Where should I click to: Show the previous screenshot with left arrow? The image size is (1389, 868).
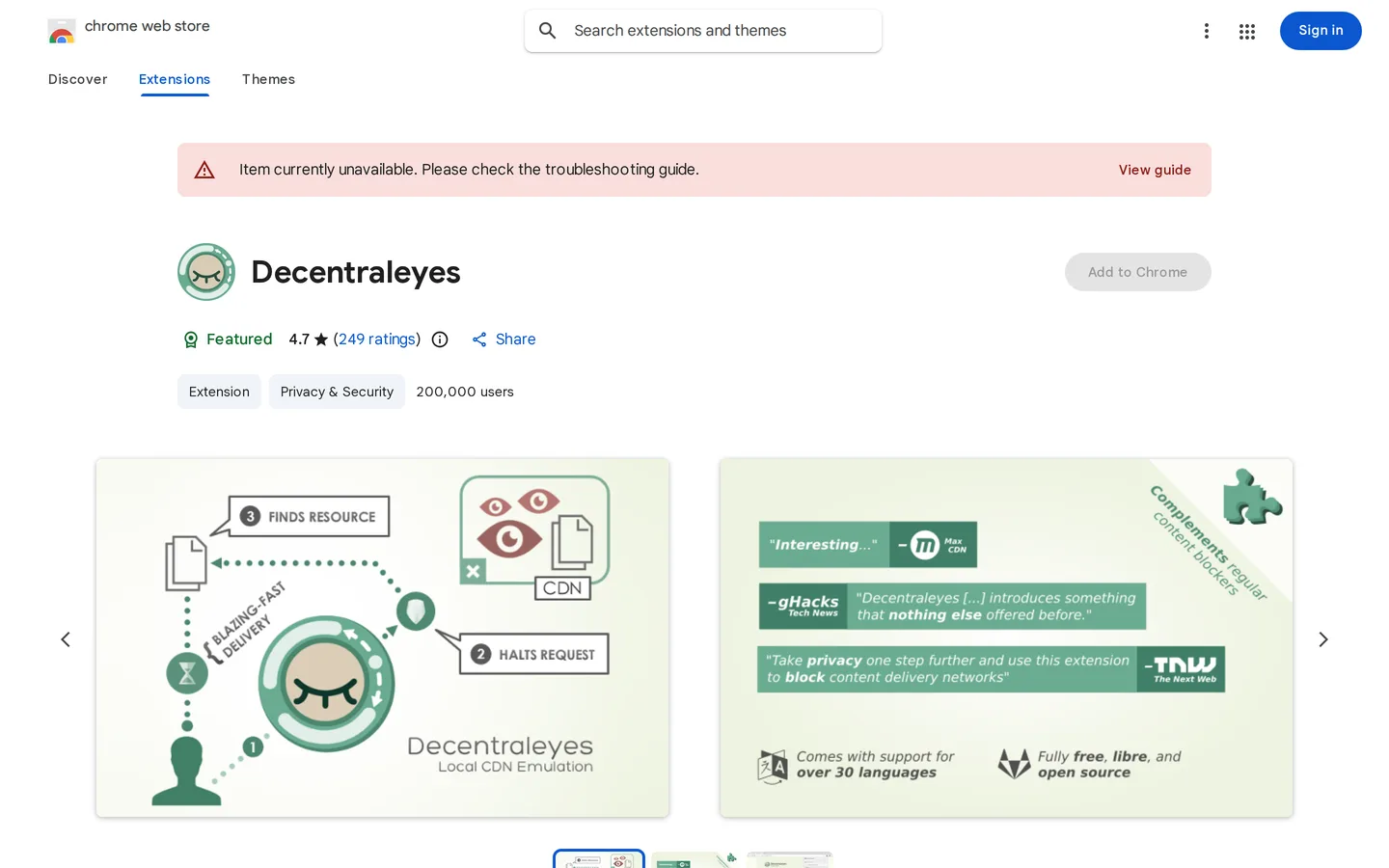(66, 639)
